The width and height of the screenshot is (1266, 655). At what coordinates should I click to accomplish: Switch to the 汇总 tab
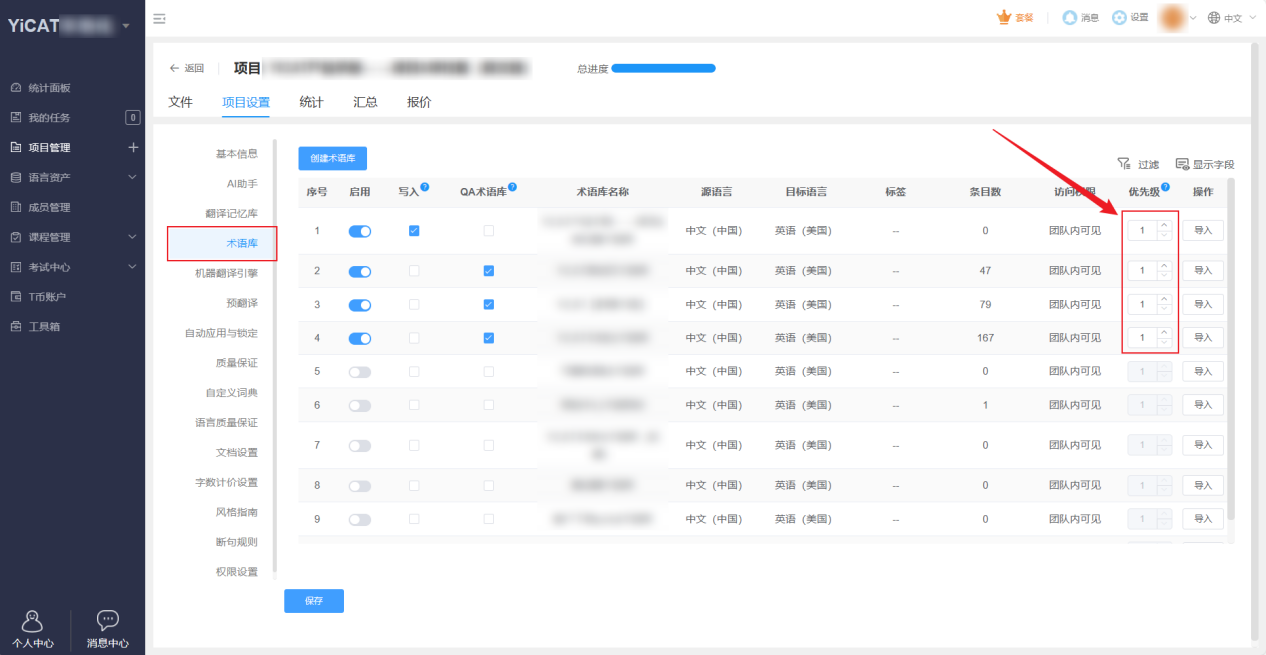coord(365,102)
